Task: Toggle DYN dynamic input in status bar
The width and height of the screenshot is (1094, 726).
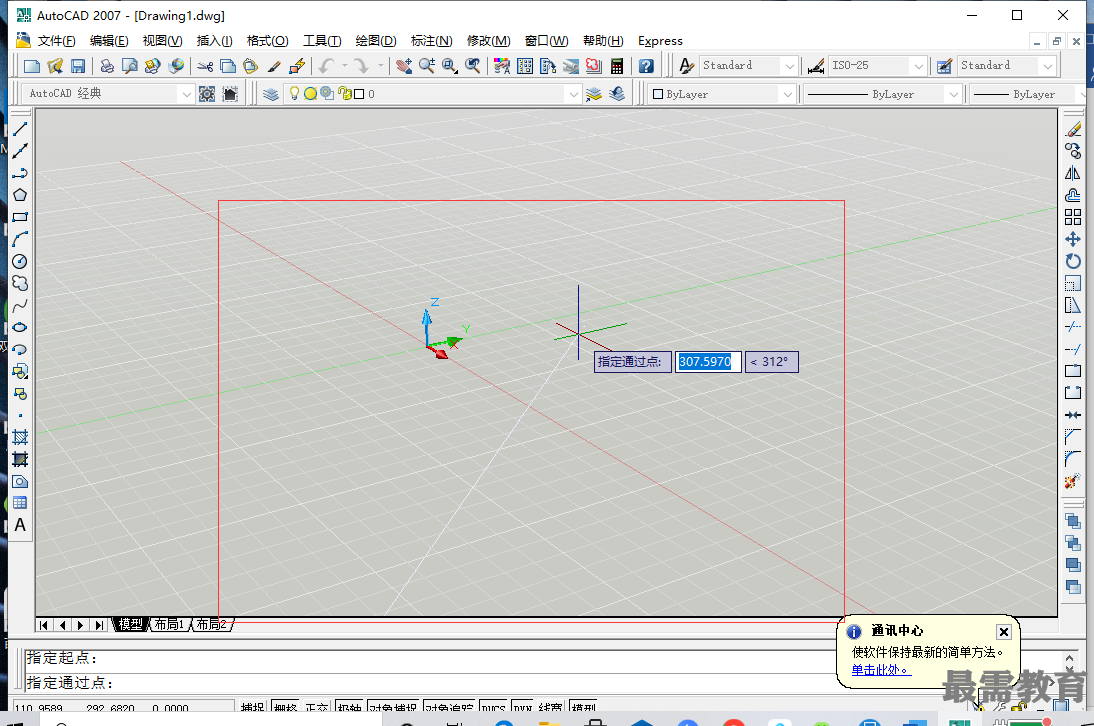Action: [x=523, y=706]
